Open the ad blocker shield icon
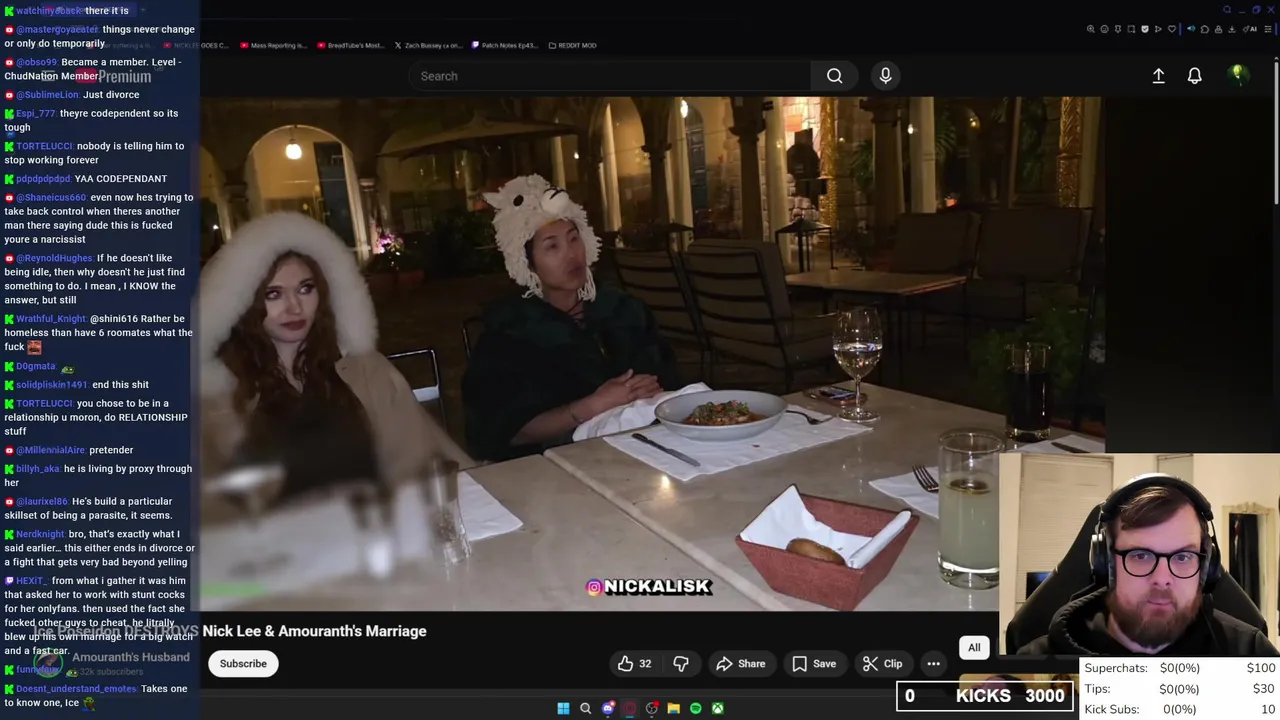 coord(1145,29)
